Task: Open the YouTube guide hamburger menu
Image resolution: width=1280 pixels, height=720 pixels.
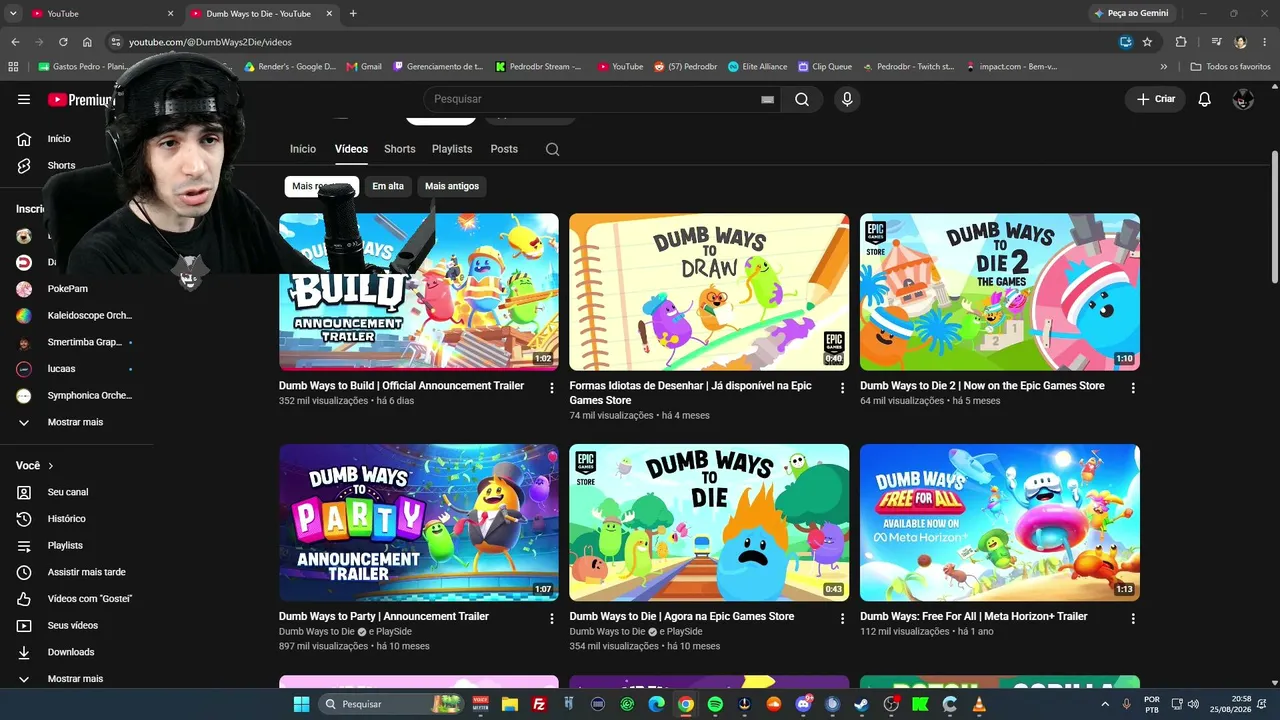Action: [24, 99]
